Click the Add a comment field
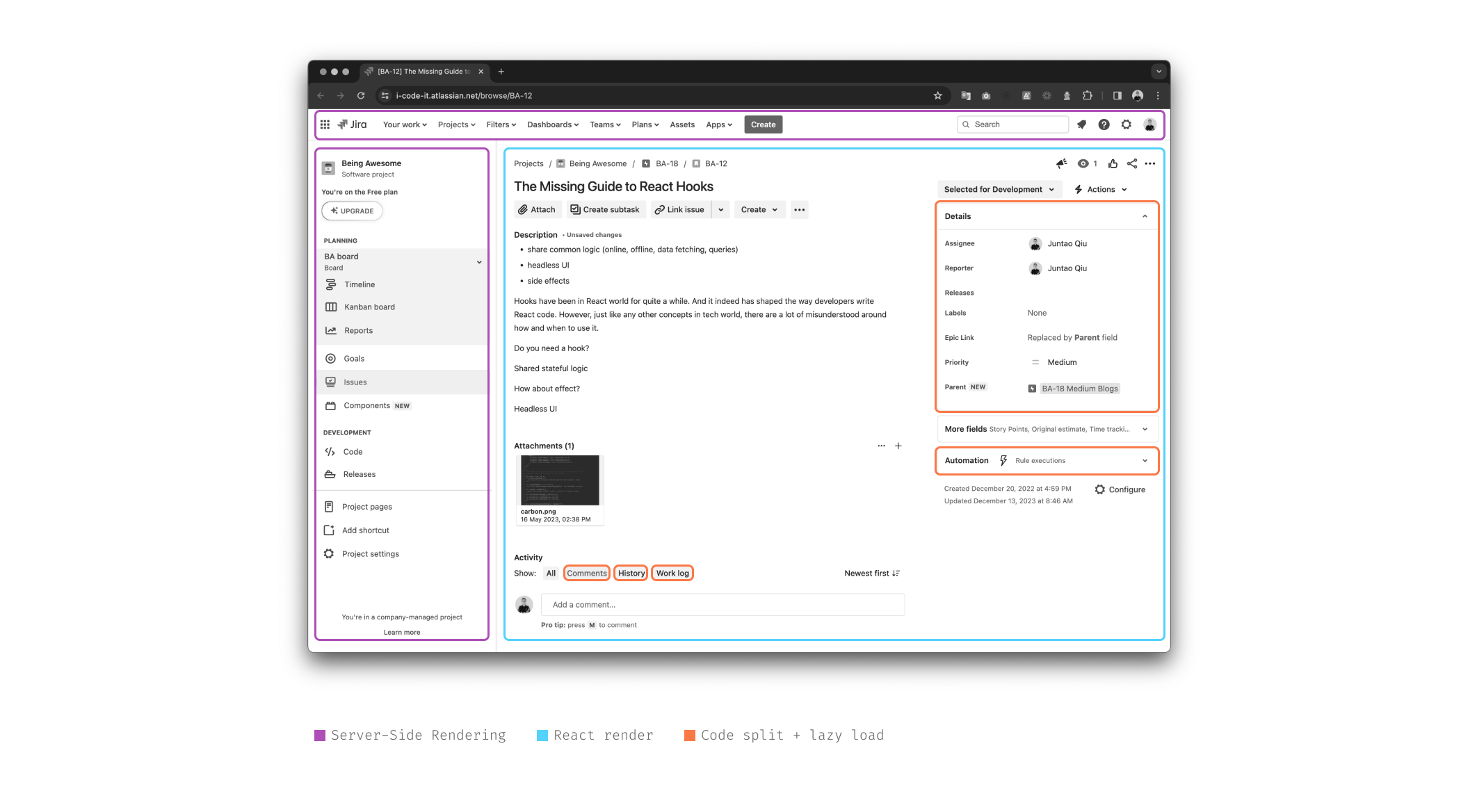This screenshot has height=812, width=1477. [x=723, y=604]
